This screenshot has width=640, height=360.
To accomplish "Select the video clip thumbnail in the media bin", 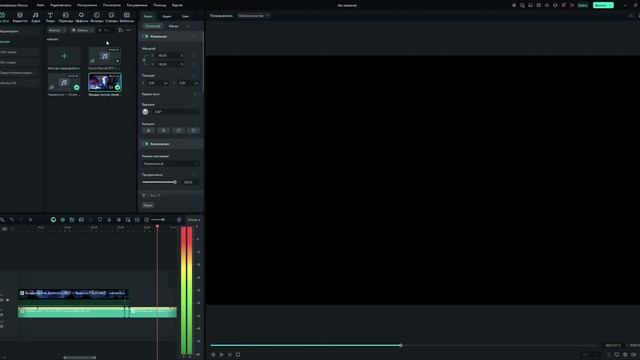I will (x=105, y=82).
